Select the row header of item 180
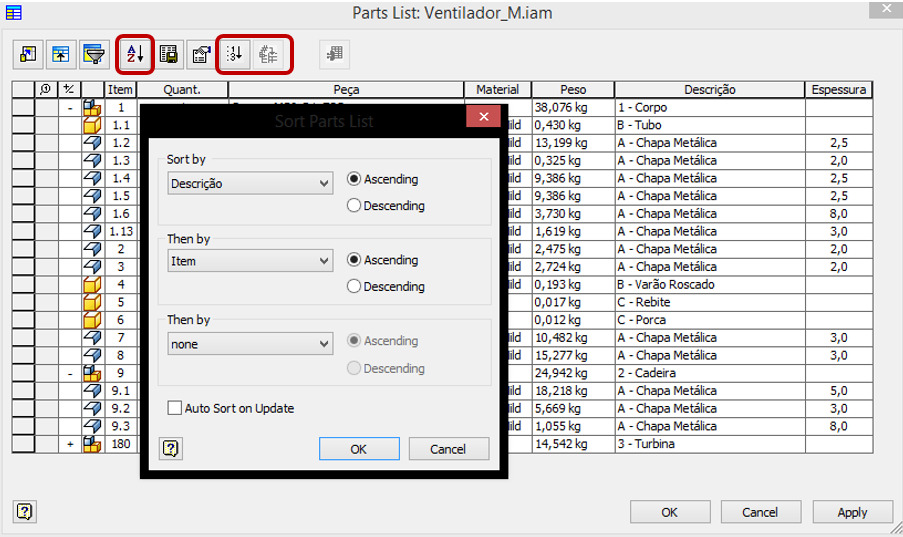Image resolution: width=903 pixels, height=537 pixels. pos(23,444)
